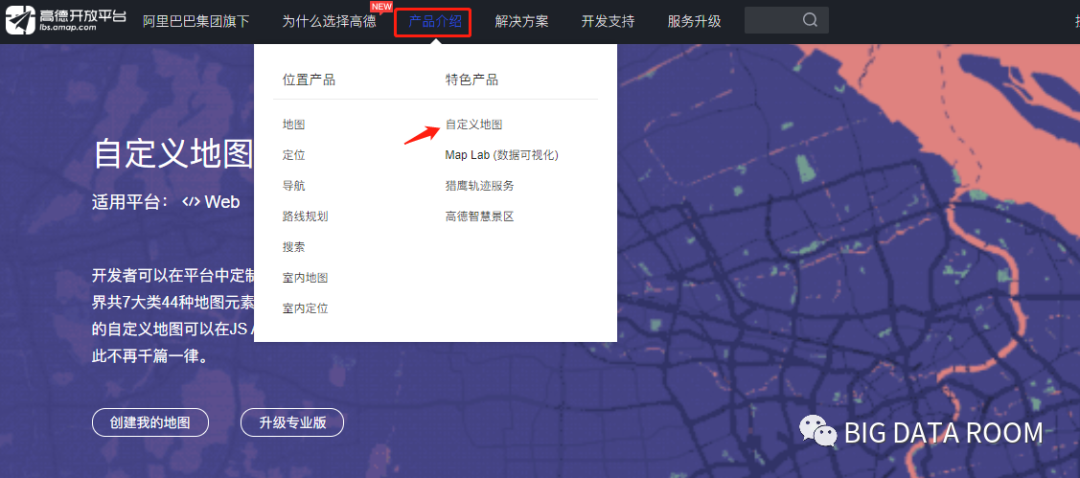Select 路线规划 in the dropdown
The width and height of the screenshot is (1080, 478).
(305, 216)
